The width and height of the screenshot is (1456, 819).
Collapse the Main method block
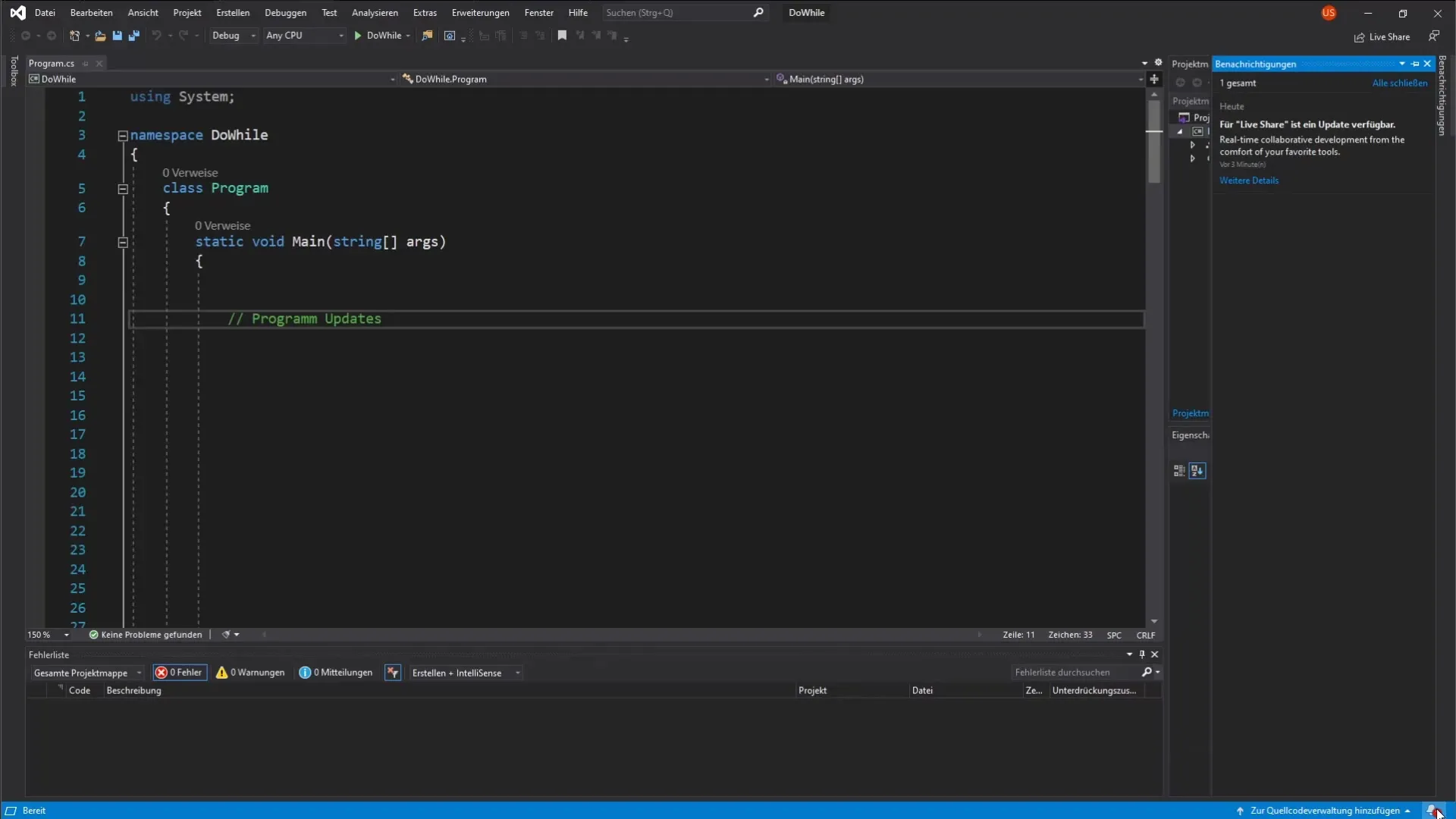point(123,243)
